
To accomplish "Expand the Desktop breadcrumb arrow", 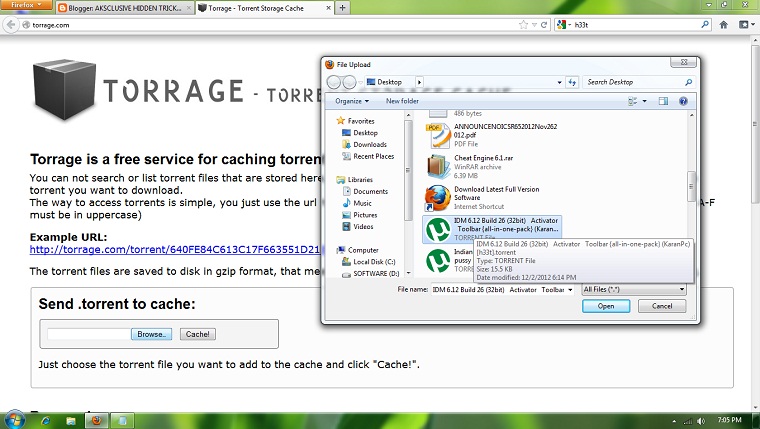I will tap(419, 82).
